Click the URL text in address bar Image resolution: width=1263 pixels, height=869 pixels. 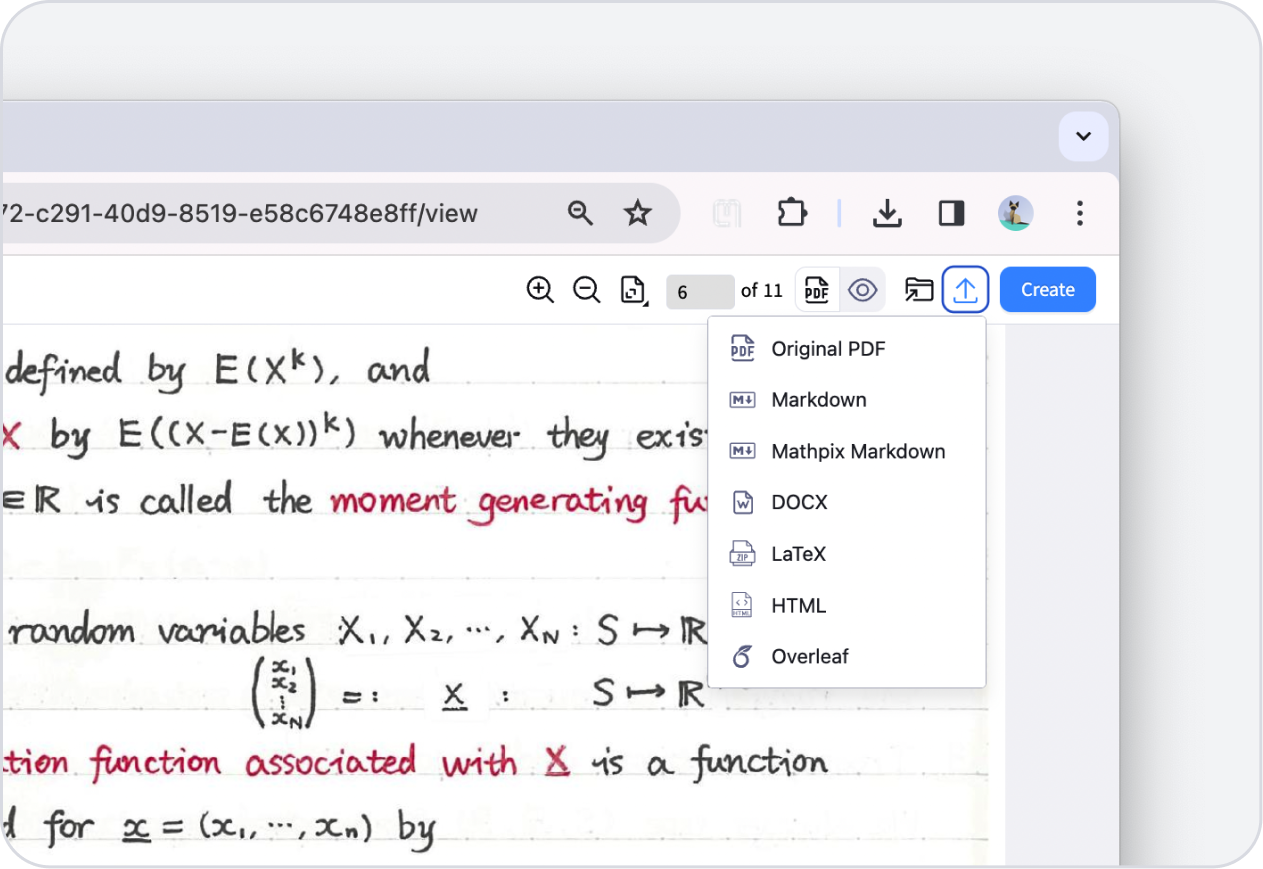[241, 213]
